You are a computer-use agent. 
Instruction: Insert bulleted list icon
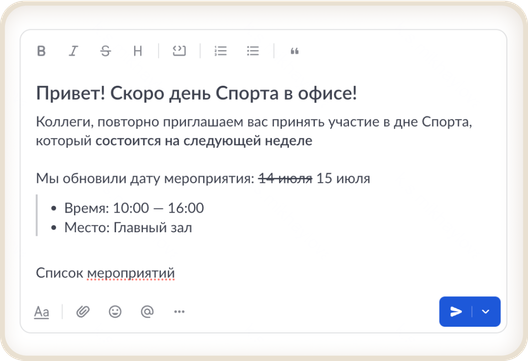click(253, 51)
